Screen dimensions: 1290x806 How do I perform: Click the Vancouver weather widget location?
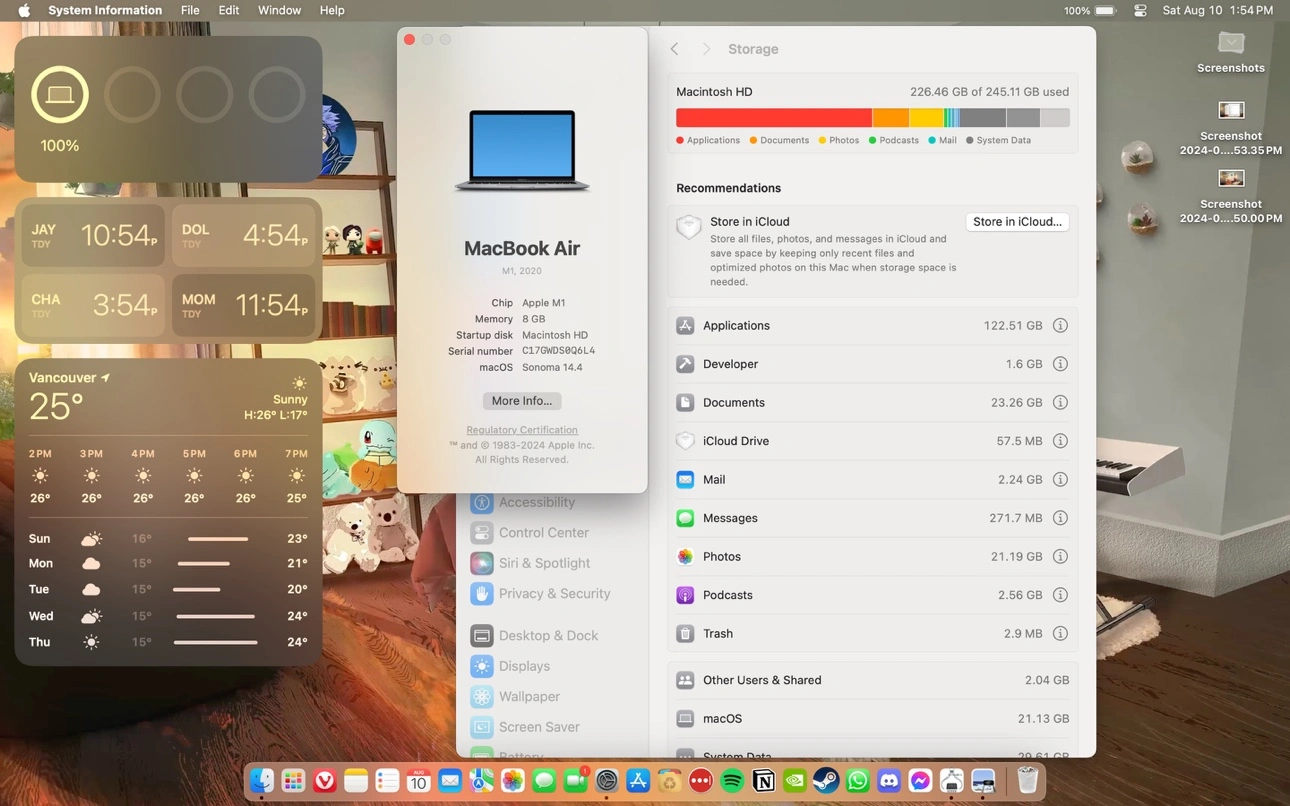click(x=69, y=378)
